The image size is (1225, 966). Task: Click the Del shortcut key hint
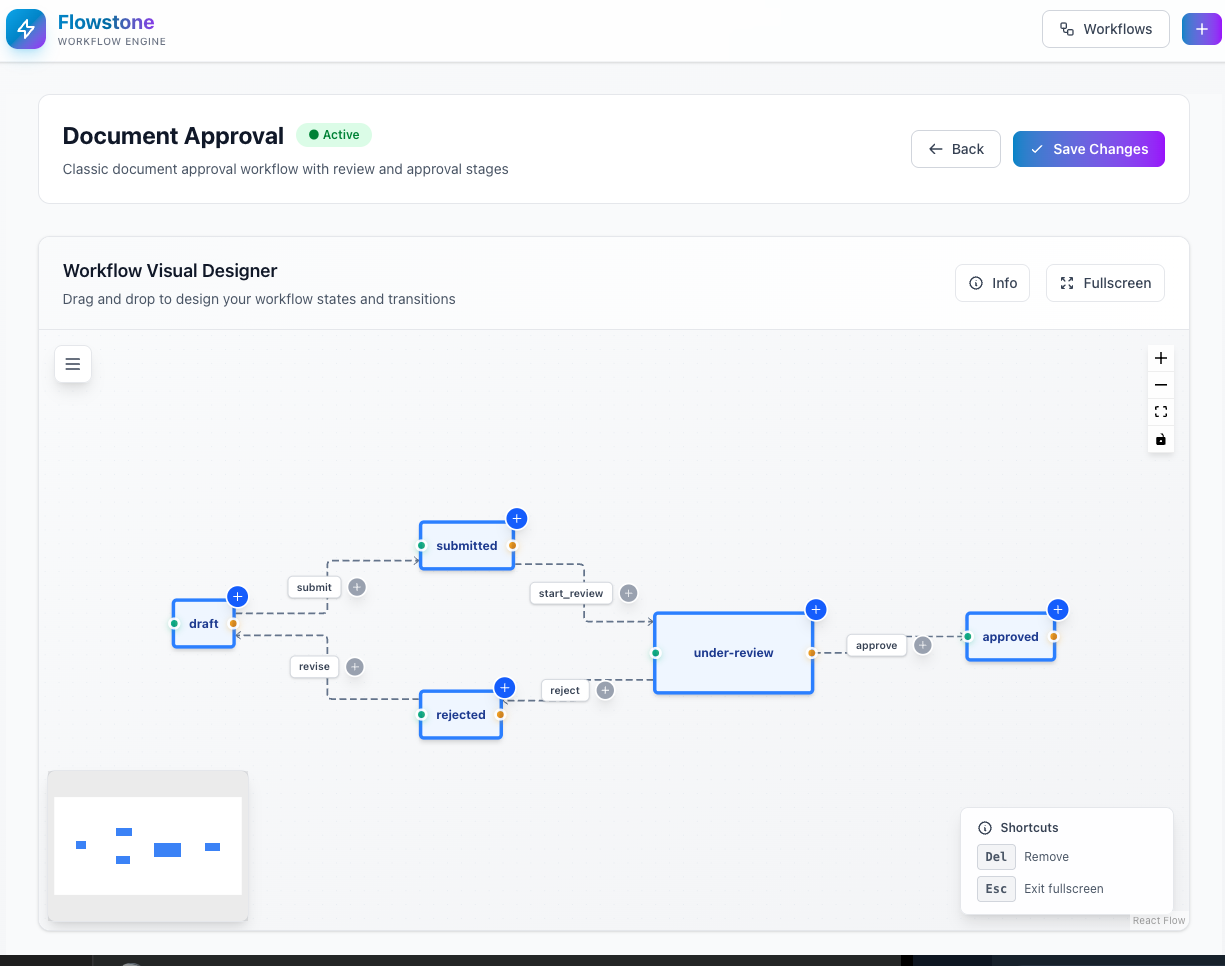coord(996,857)
